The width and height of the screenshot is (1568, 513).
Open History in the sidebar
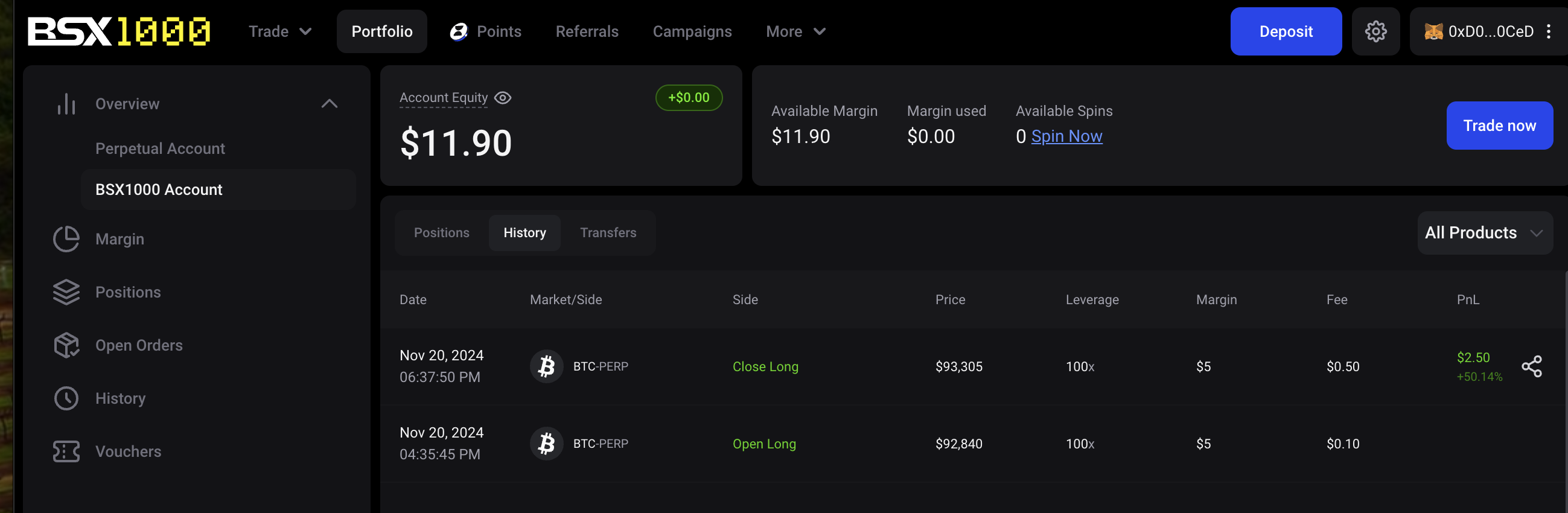[x=121, y=398]
